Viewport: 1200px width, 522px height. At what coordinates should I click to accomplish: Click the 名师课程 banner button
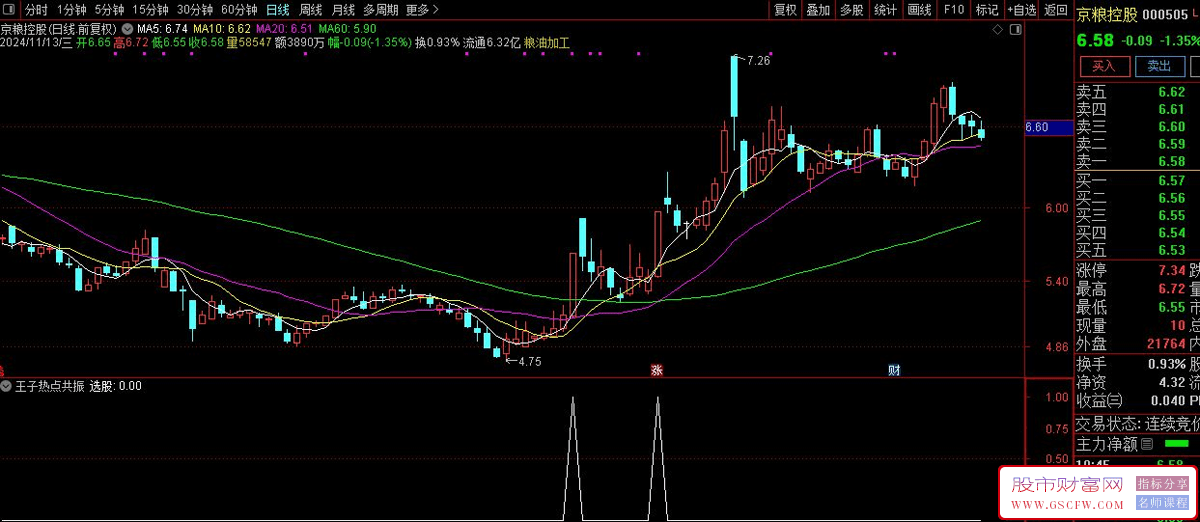coord(1162,501)
